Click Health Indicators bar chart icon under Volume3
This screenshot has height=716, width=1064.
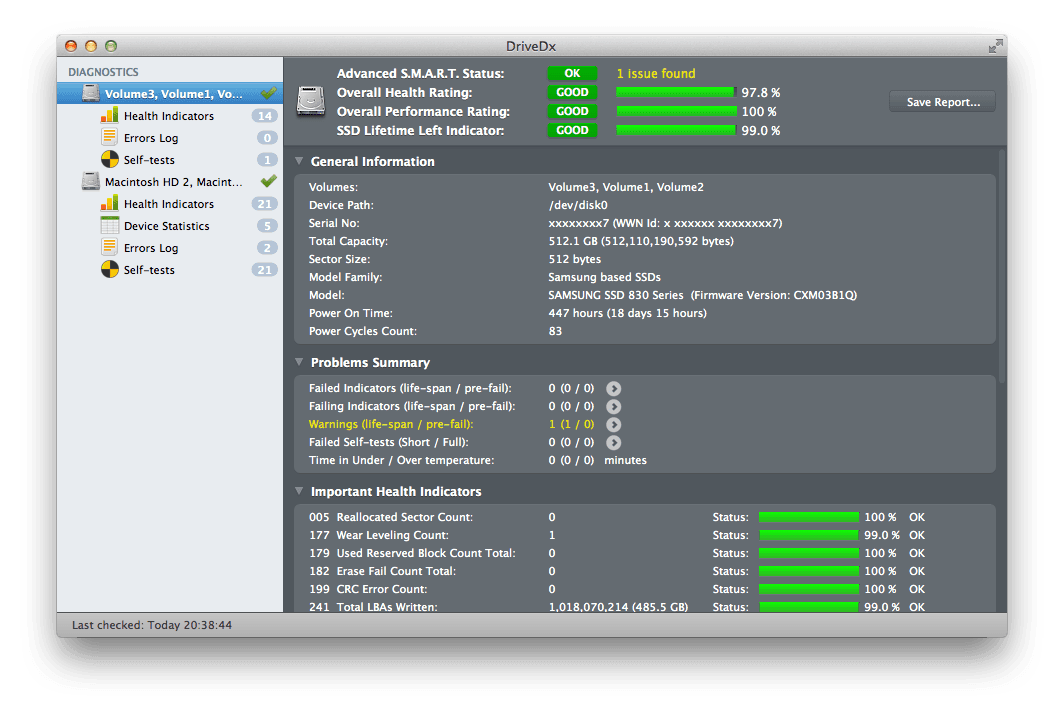[110, 116]
